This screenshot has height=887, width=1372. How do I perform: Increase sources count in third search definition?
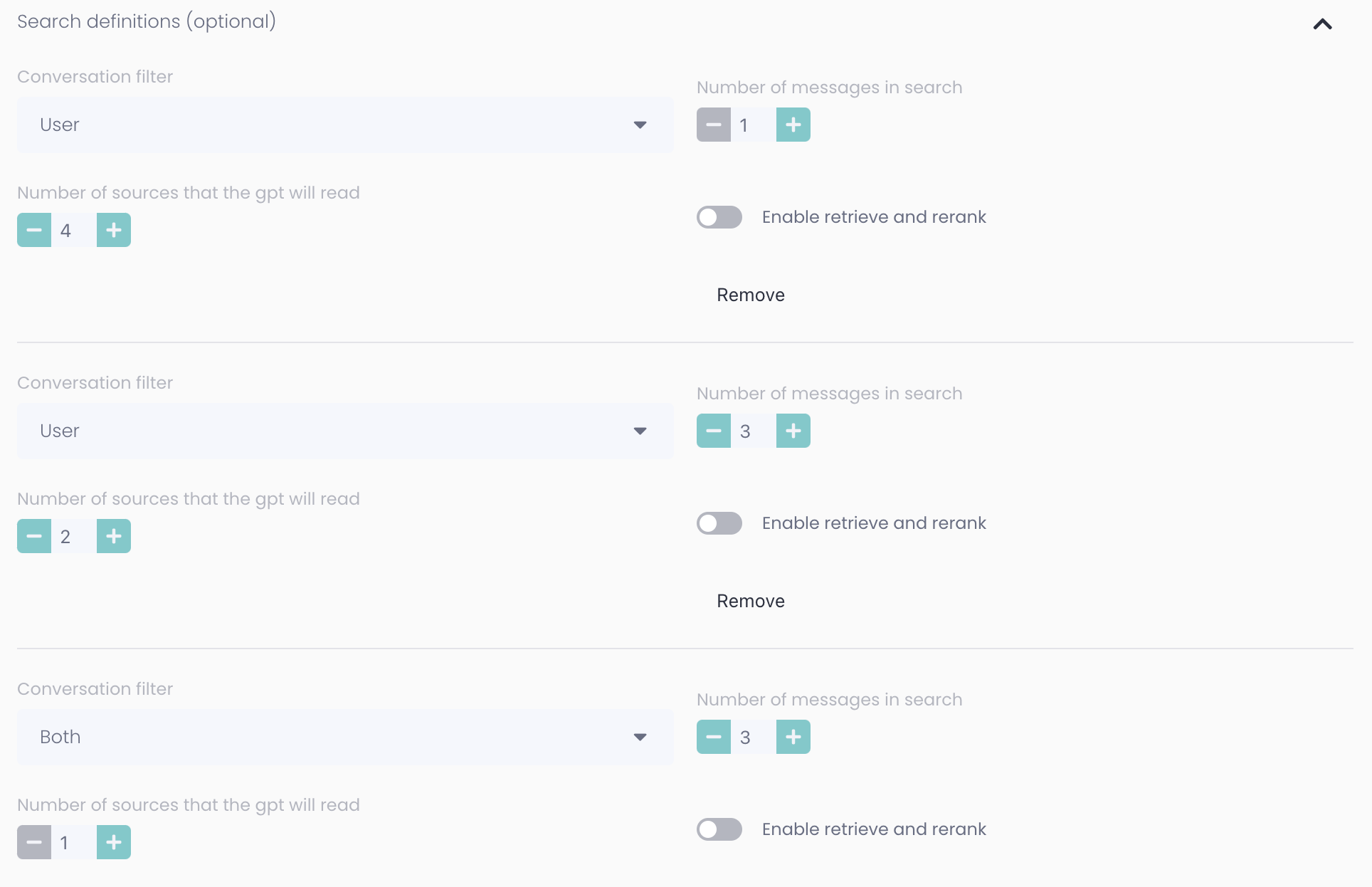pos(114,843)
